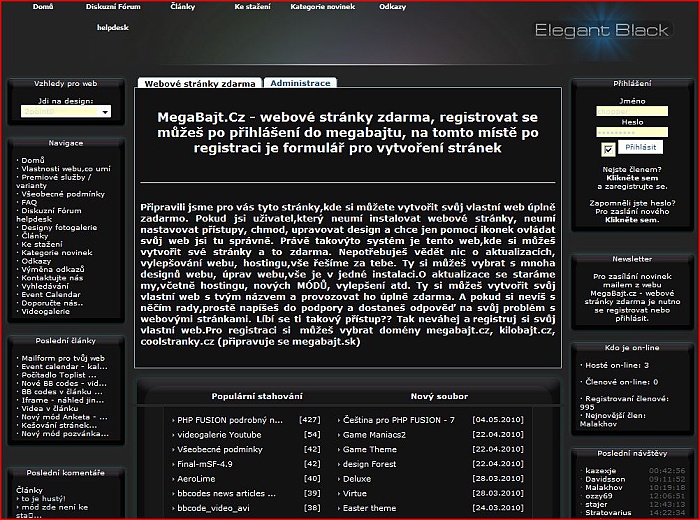Viewport: 700px width, 520px height.
Task: Click the Elegant Black logo
Action: point(601,30)
